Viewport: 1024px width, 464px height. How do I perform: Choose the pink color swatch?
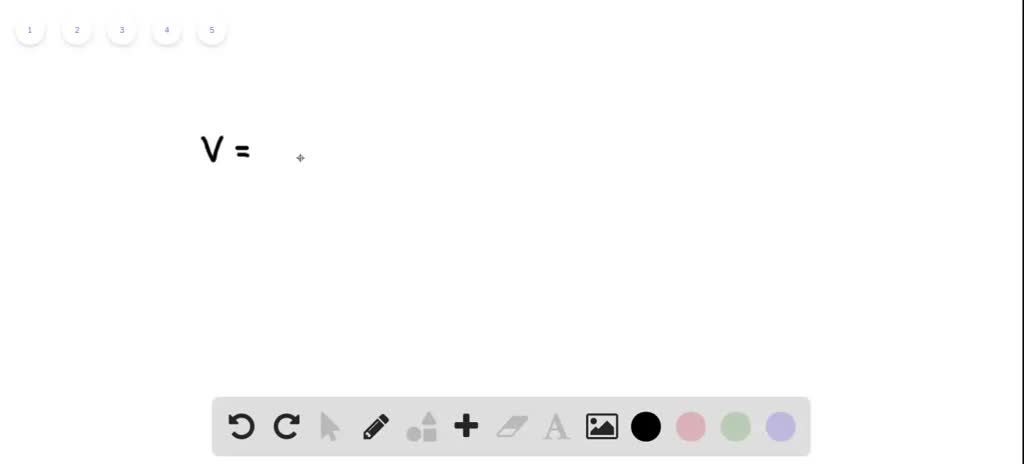(691, 427)
